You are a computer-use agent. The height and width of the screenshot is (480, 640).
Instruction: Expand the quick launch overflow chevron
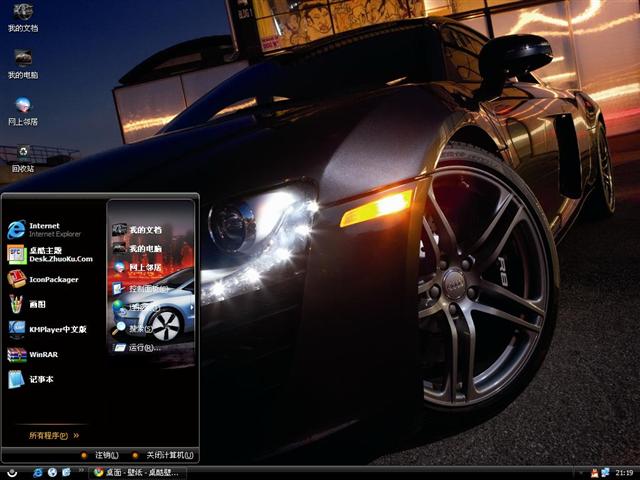(x=81, y=471)
